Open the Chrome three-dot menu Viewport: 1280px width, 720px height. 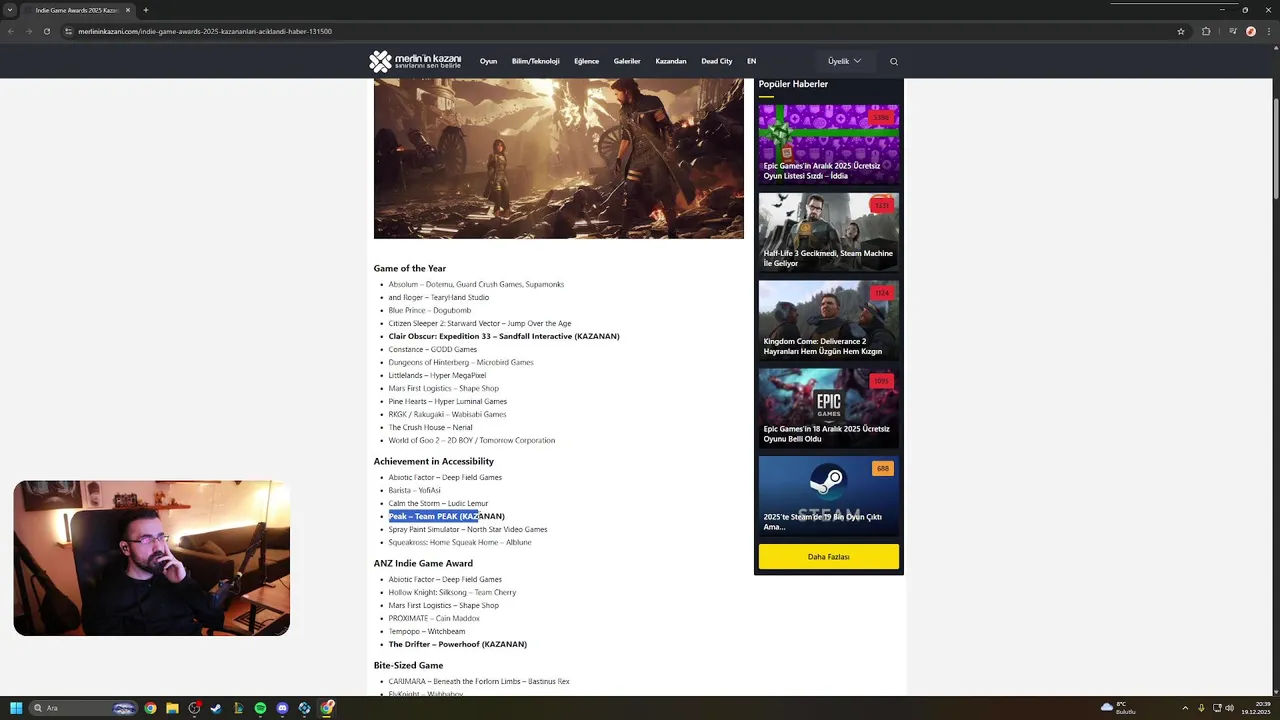tap(1267, 31)
